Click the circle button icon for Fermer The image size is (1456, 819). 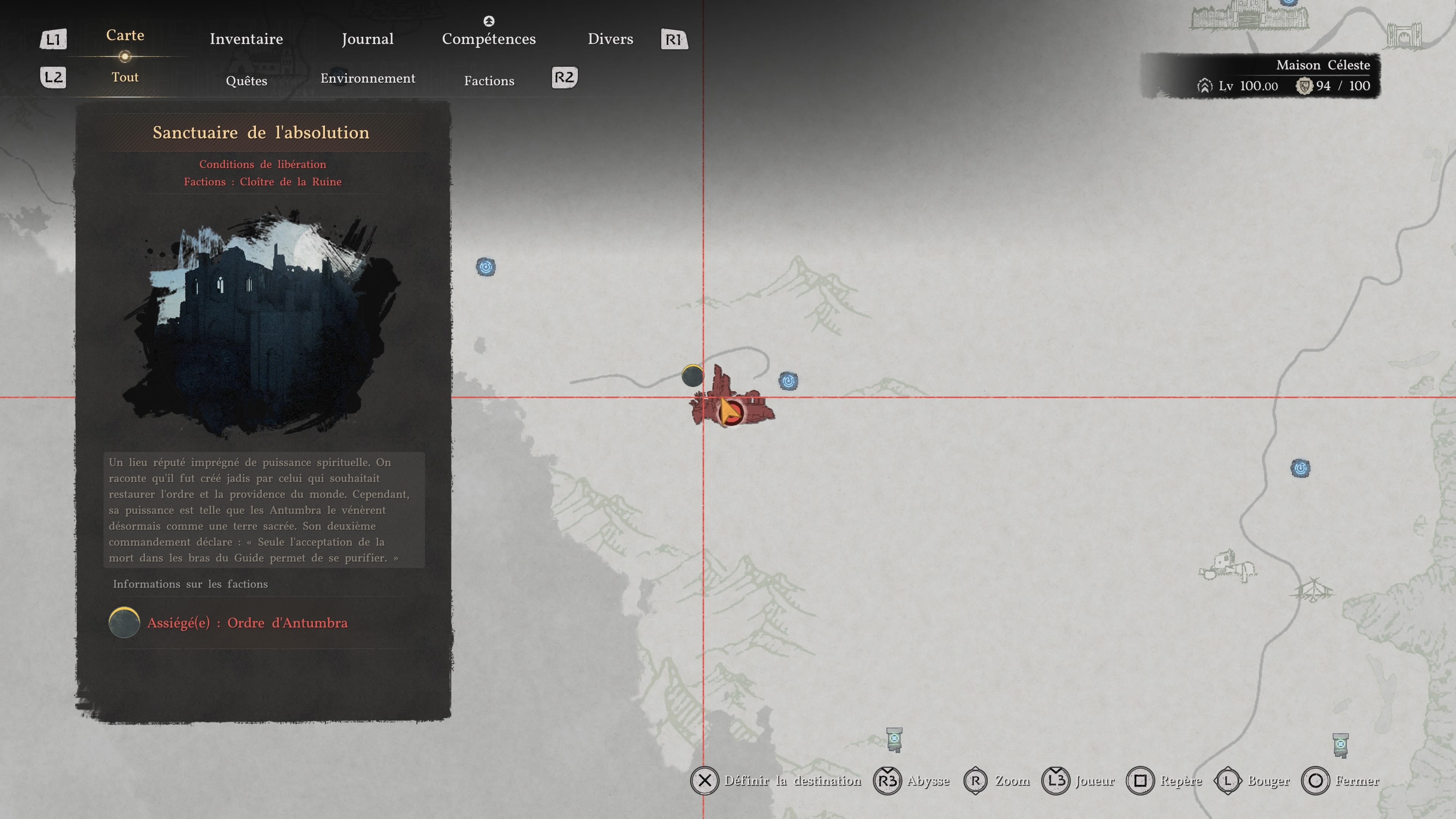click(1316, 781)
